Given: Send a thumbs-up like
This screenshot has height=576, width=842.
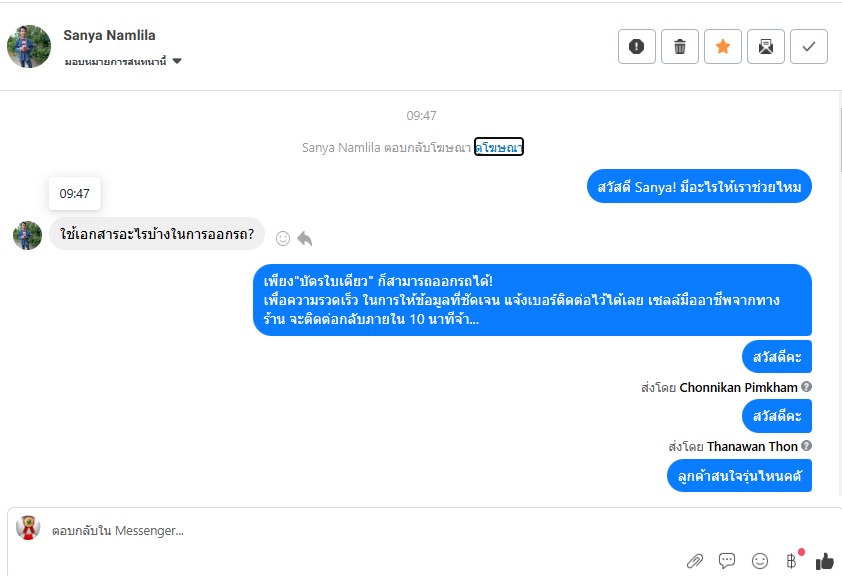Looking at the screenshot, I should point(824,561).
